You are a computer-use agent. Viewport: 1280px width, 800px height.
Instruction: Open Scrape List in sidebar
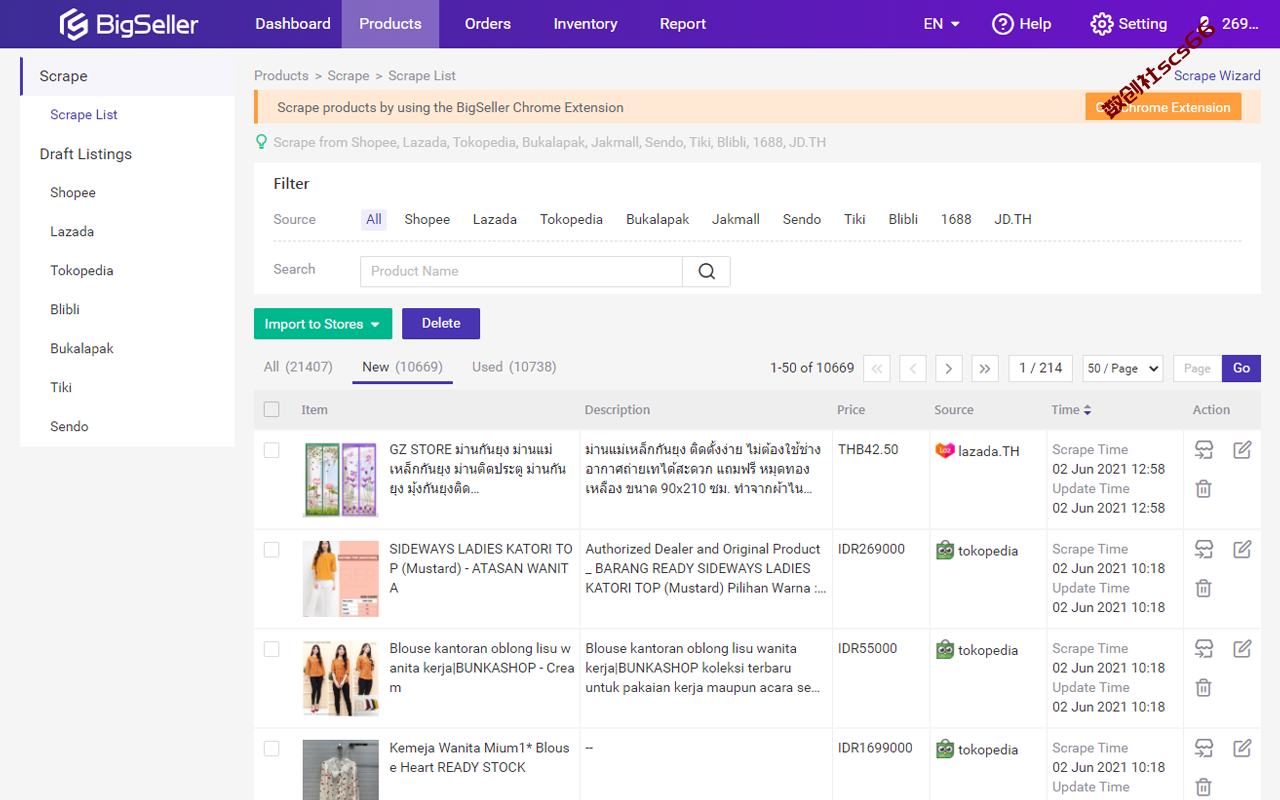(x=84, y=115)
